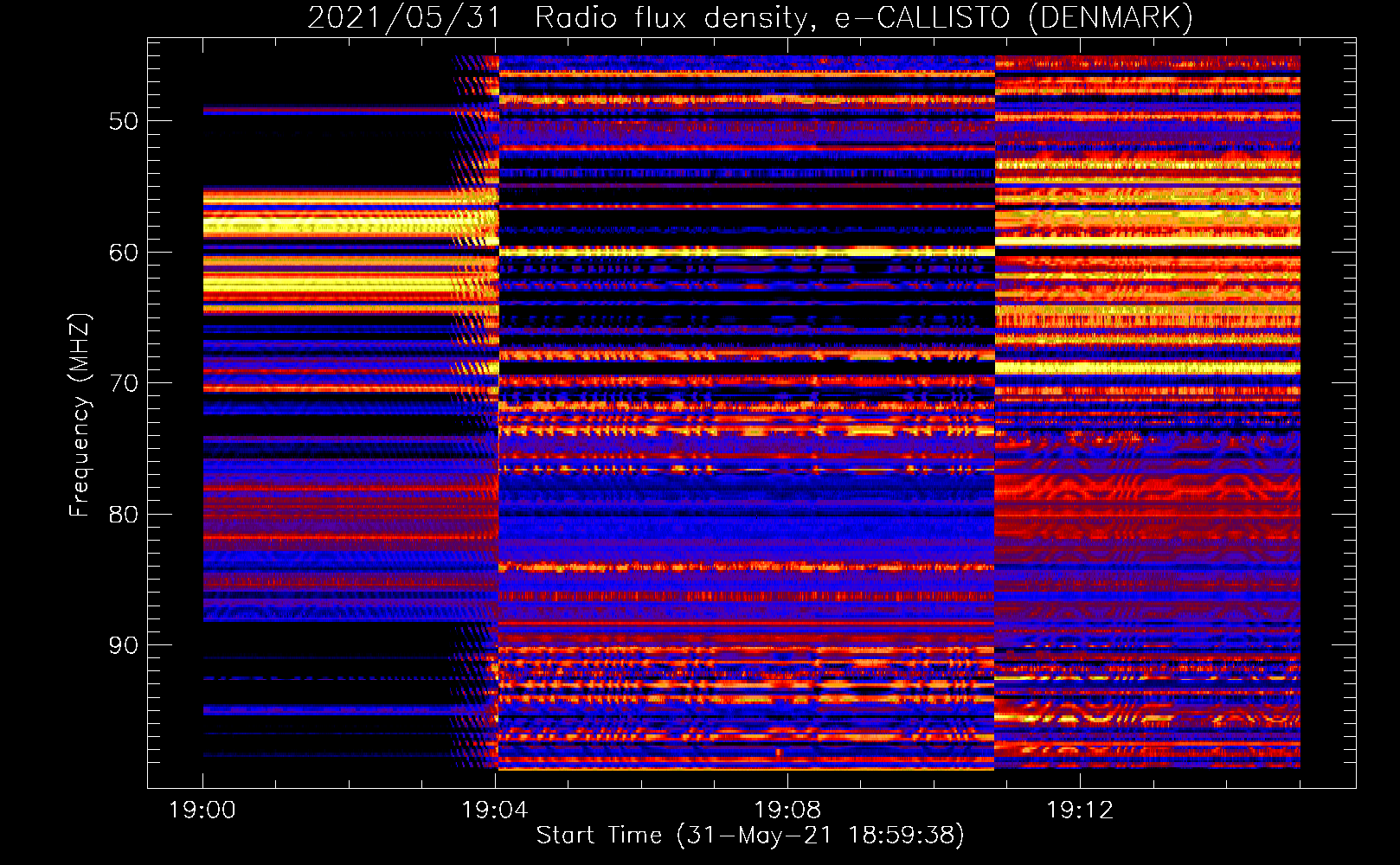Screen dimensions: 1400x865
Task: Select the 80 MHz frequency axis label
Action: (124, 515)
